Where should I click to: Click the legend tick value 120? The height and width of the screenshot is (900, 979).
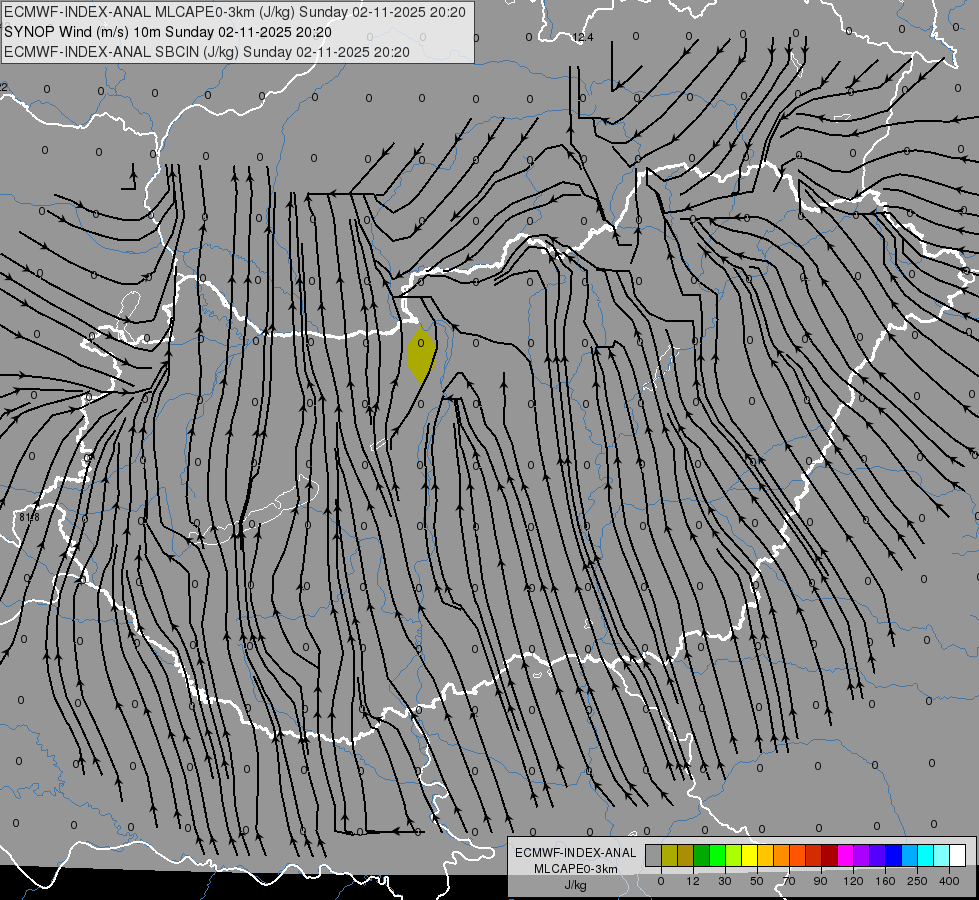(x=853, y=881)
